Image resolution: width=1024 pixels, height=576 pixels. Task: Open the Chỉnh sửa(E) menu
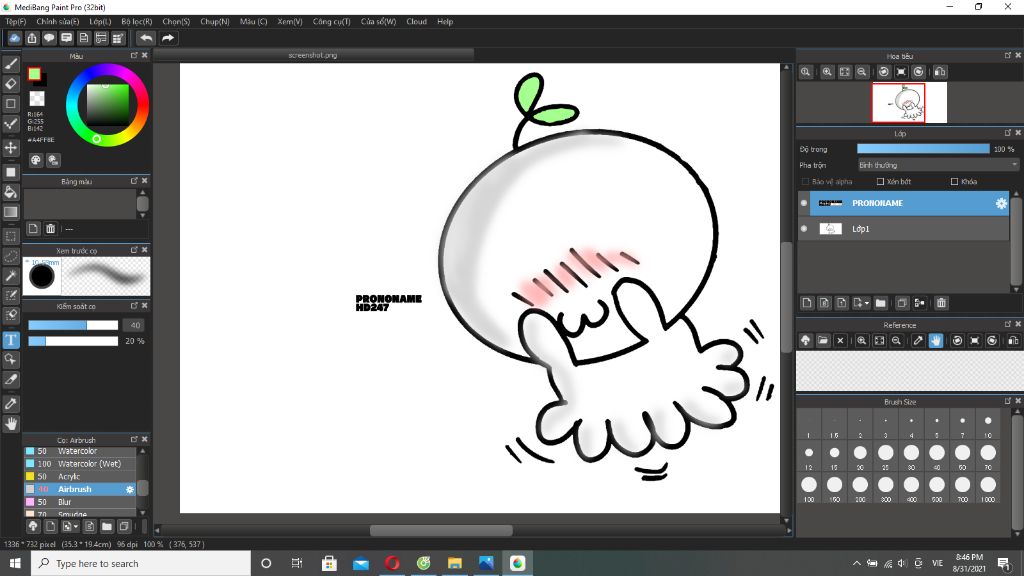coord(57,22)
